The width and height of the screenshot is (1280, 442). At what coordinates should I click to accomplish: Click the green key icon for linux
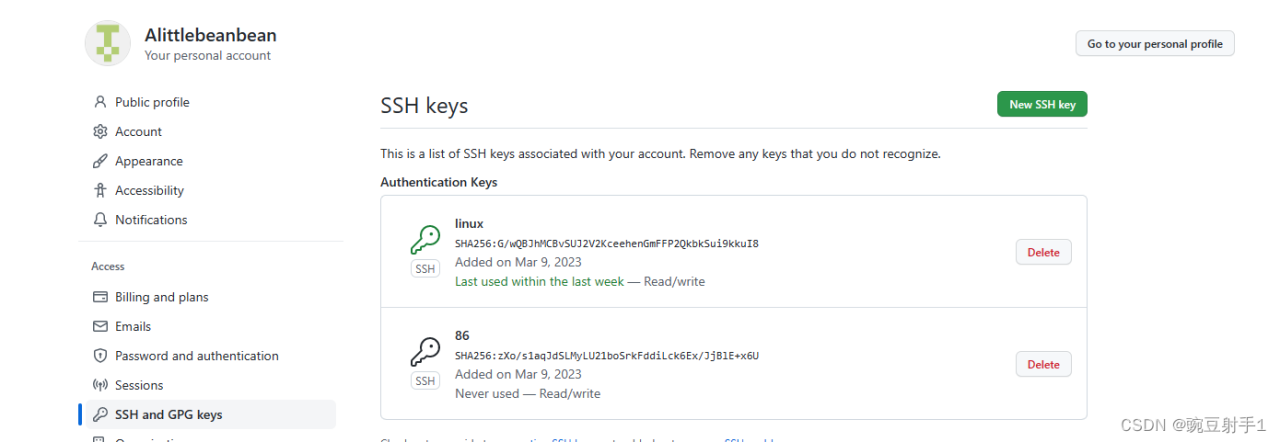[x=425, y=240]
